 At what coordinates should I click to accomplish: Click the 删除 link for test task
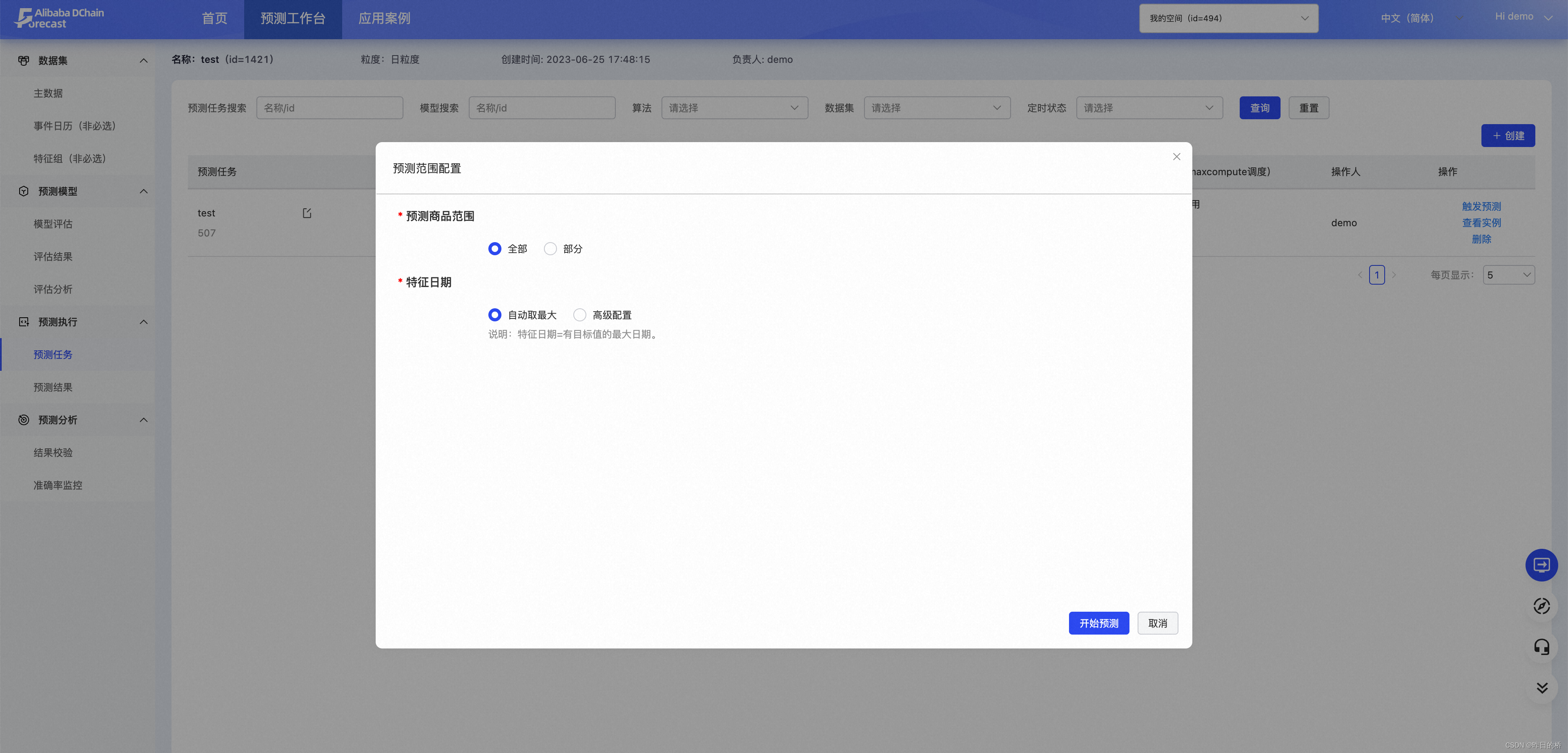[1481, 239]
